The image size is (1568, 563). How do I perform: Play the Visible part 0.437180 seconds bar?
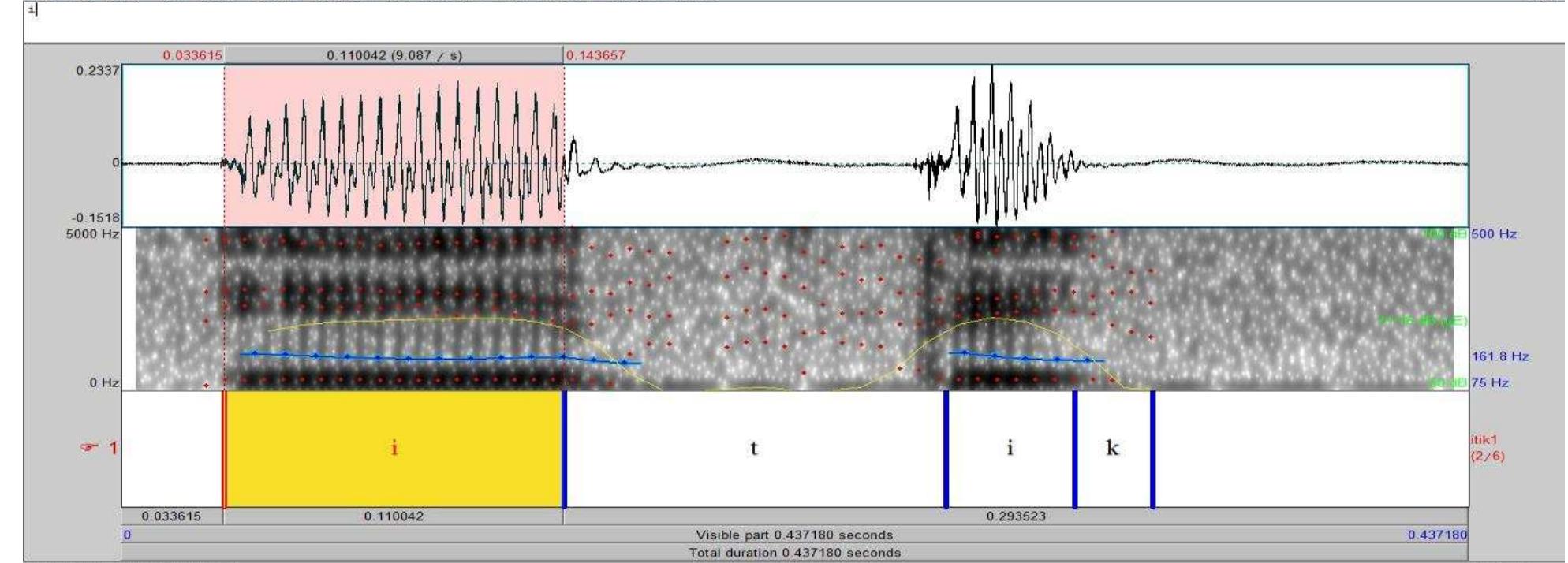[x=793, y=535]
